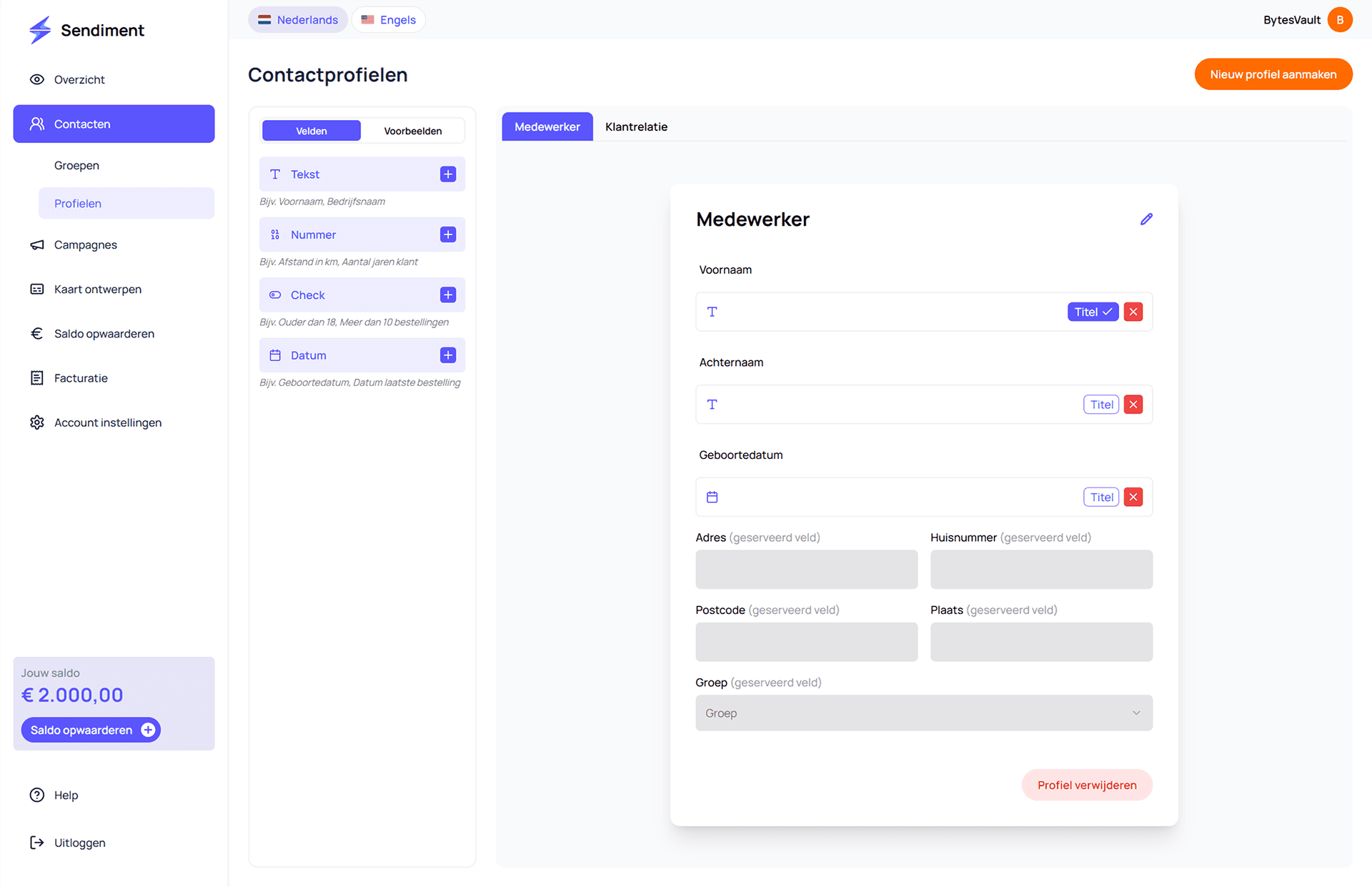
Task: Add a Nummer field using its plus icon
Action: pyautogui.click(x=448, y=234)
